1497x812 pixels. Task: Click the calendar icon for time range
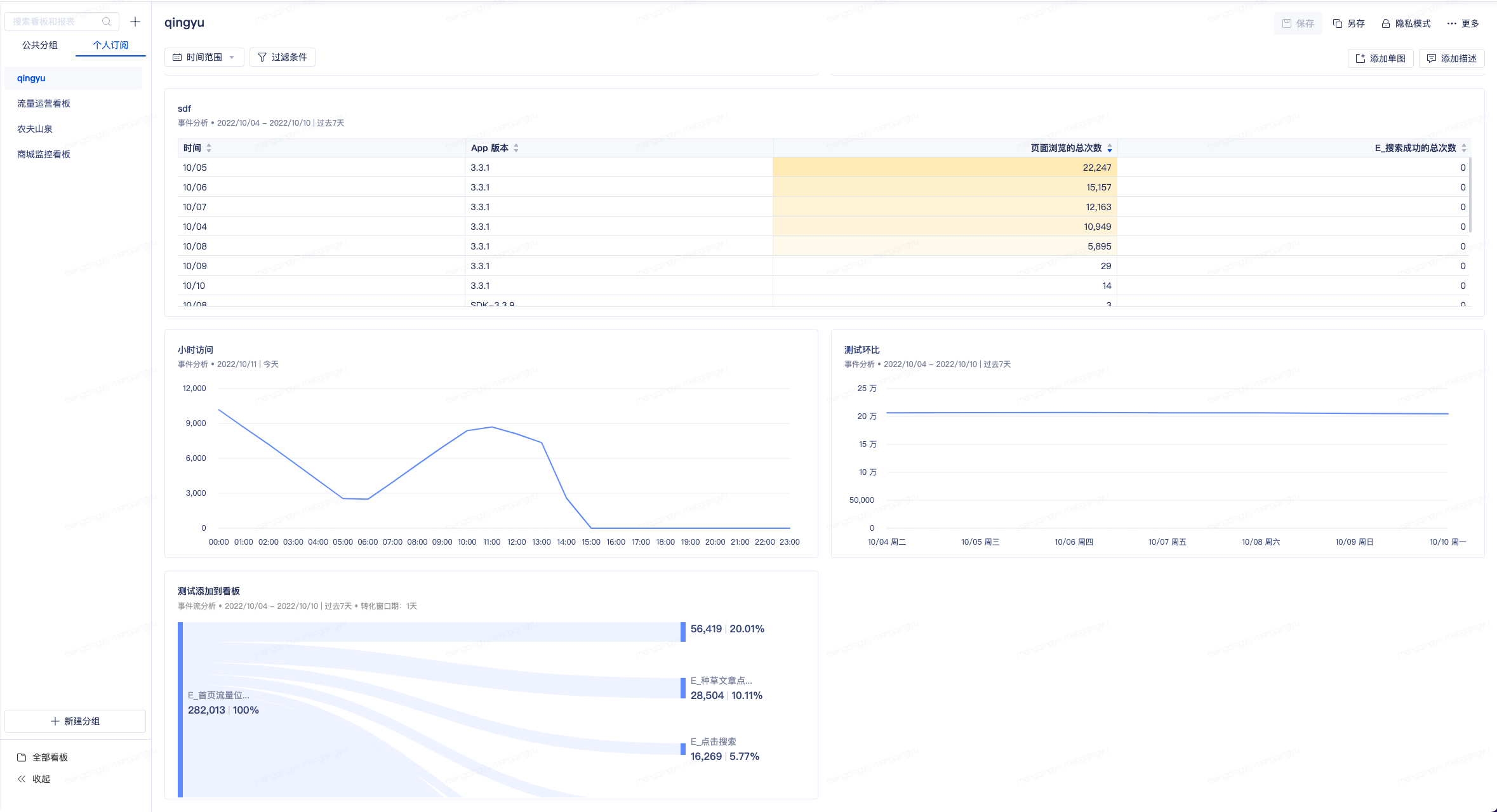click(177, 57)
